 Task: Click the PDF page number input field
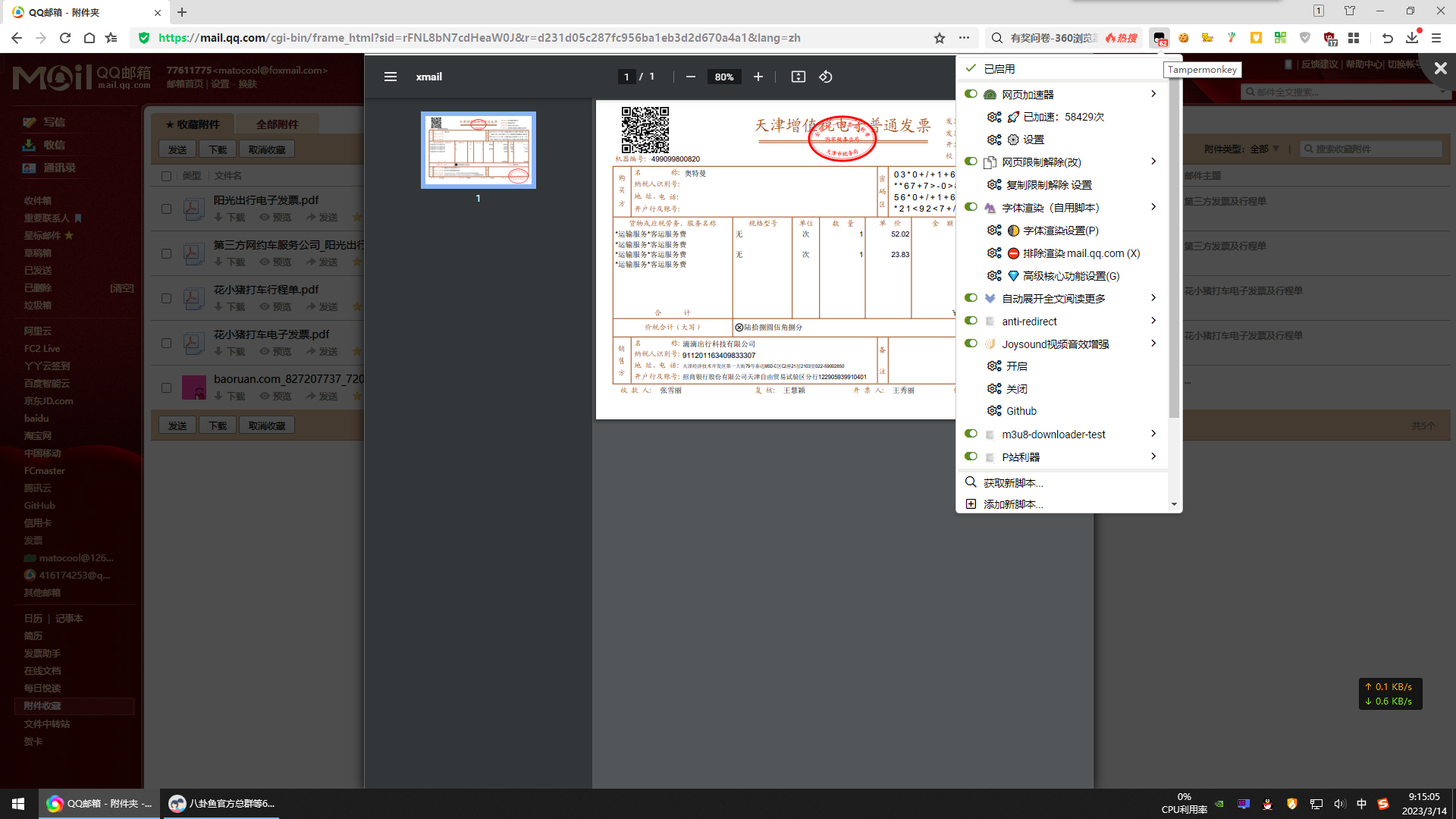point(626,77)
